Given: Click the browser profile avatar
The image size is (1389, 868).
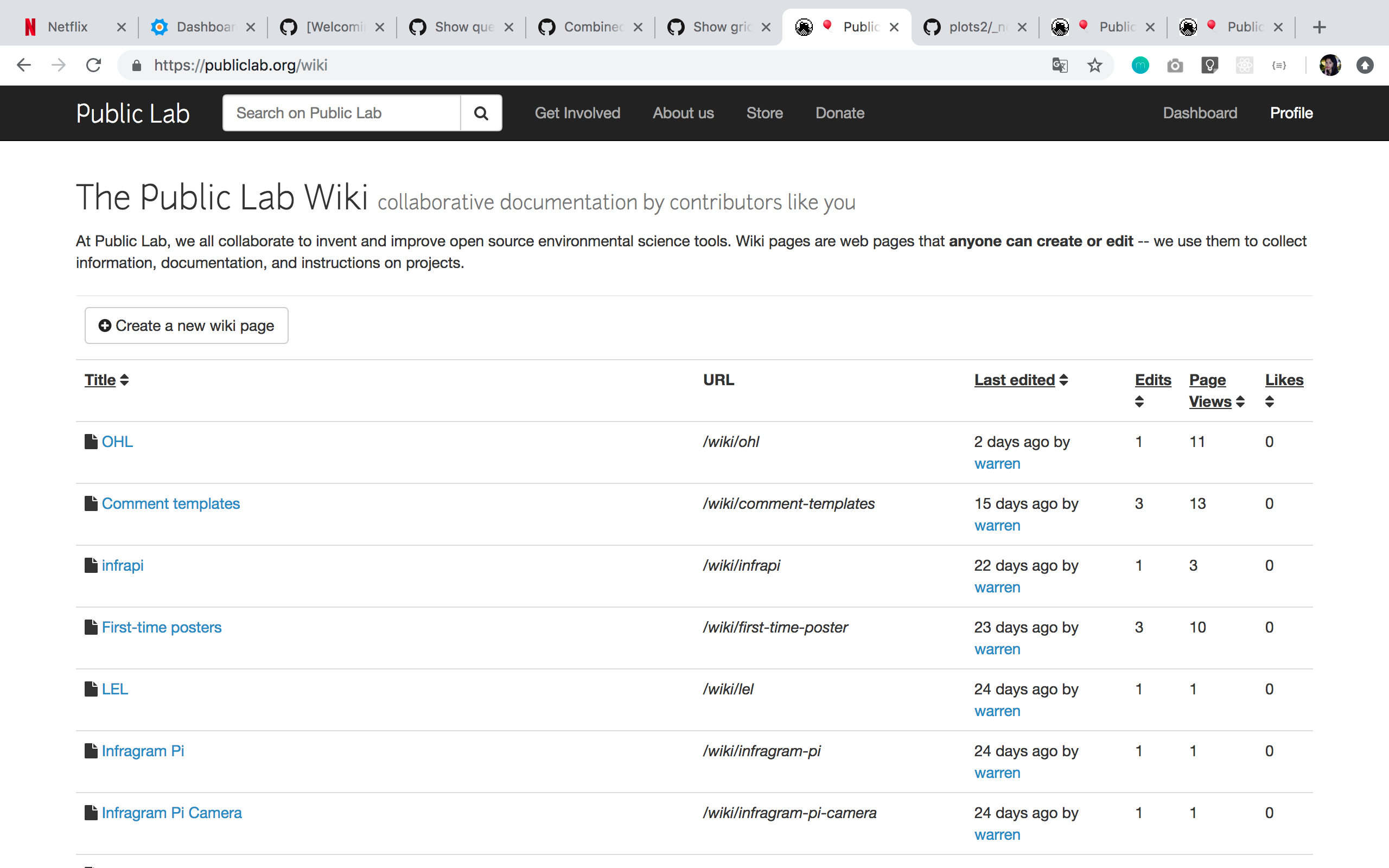Looking at the screenshot, I should pyautogui.click(x=1330, y=65).
